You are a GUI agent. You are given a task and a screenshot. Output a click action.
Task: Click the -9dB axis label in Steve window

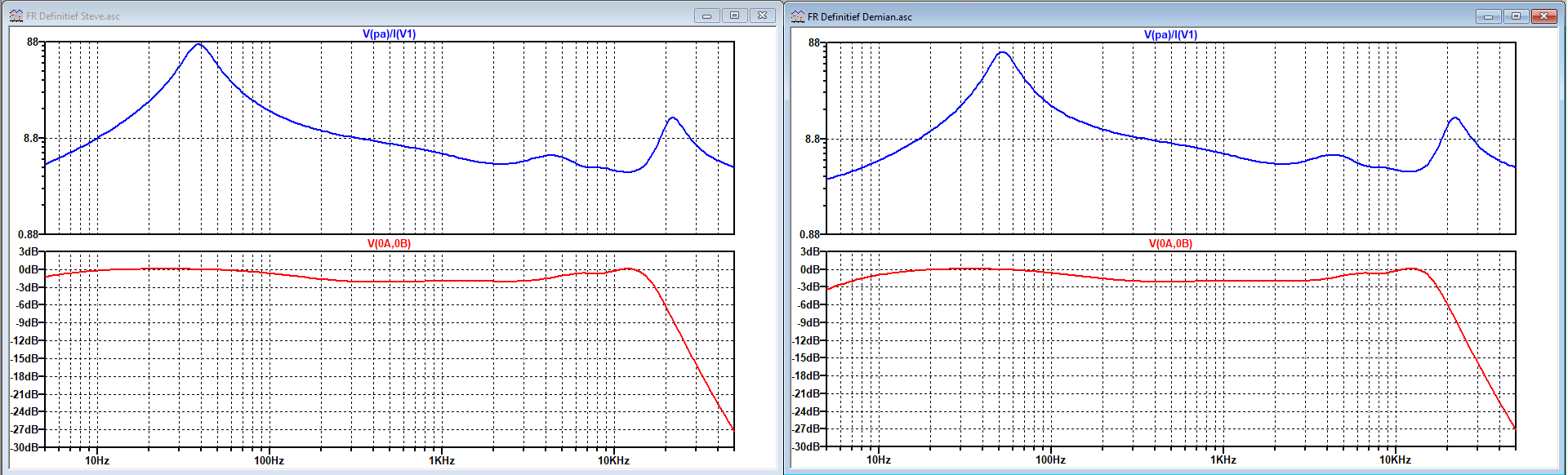click(27, 322)
